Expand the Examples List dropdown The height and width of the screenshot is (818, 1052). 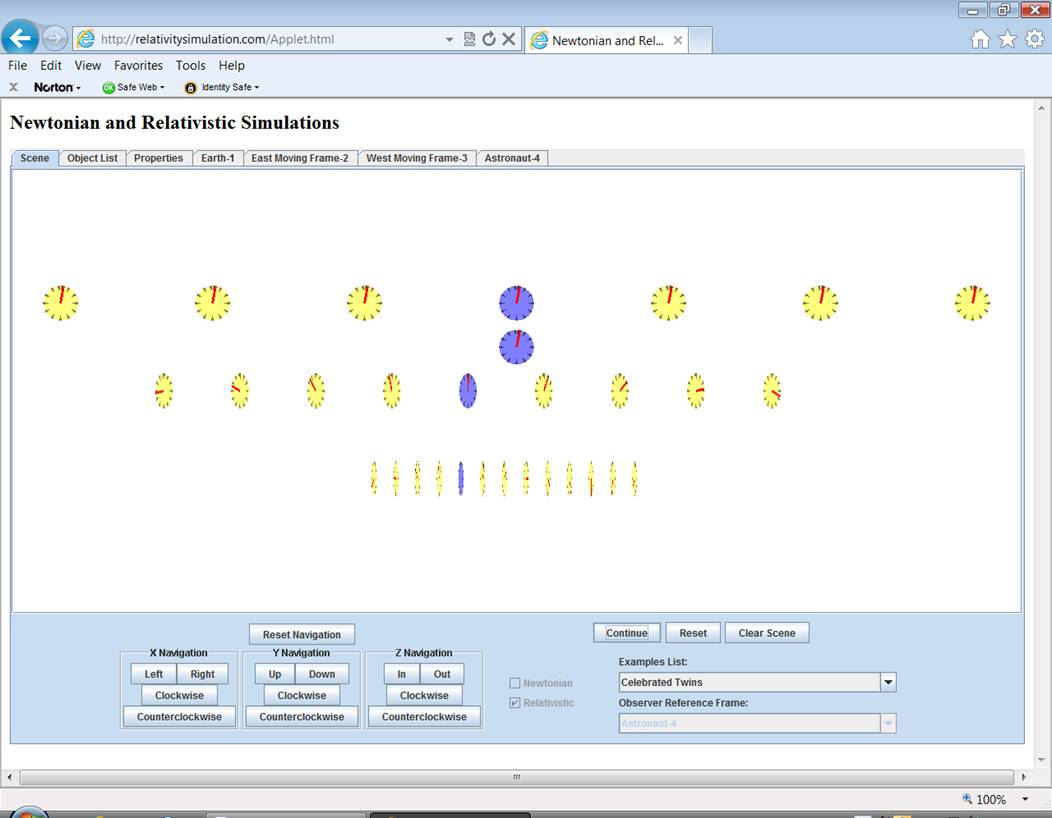coord(887,682)
